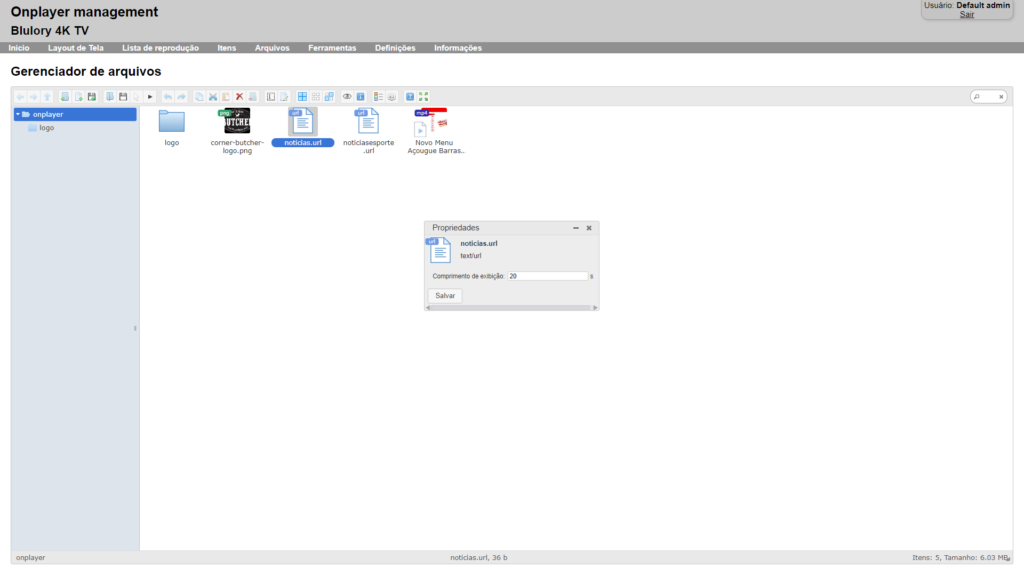Click the right scroll arrow in Propriedades dialog
This screenshot has height=576, width=1024.
[595, 308]
